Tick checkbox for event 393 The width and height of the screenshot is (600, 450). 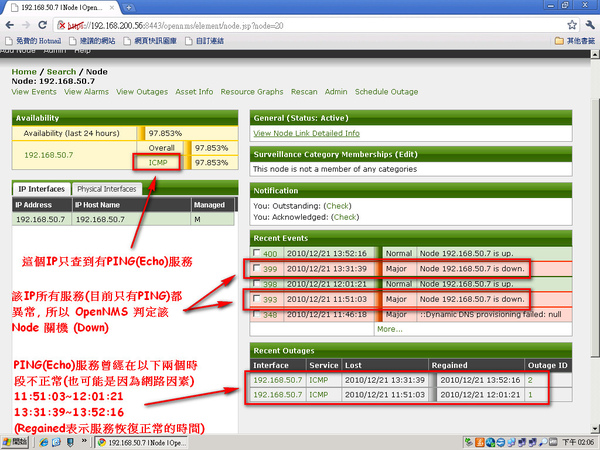[256, 298]
